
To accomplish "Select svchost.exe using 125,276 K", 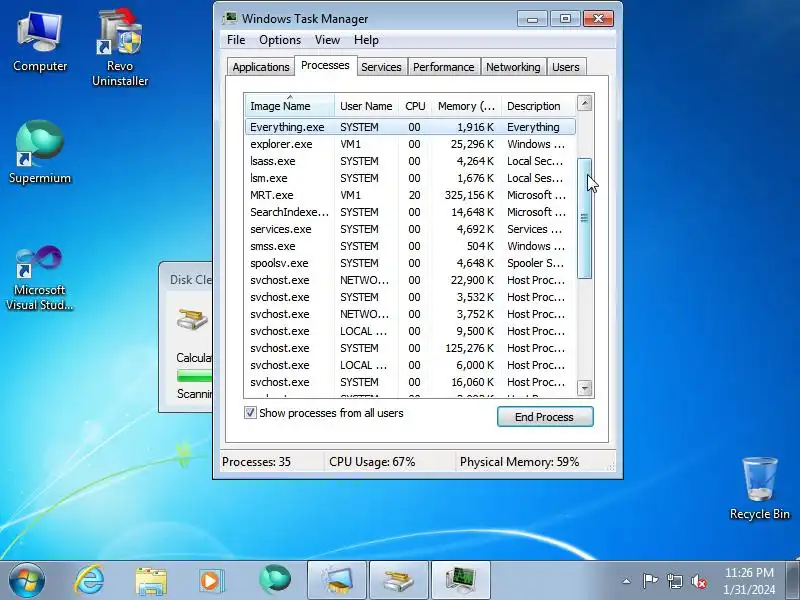I will (410, 348).
